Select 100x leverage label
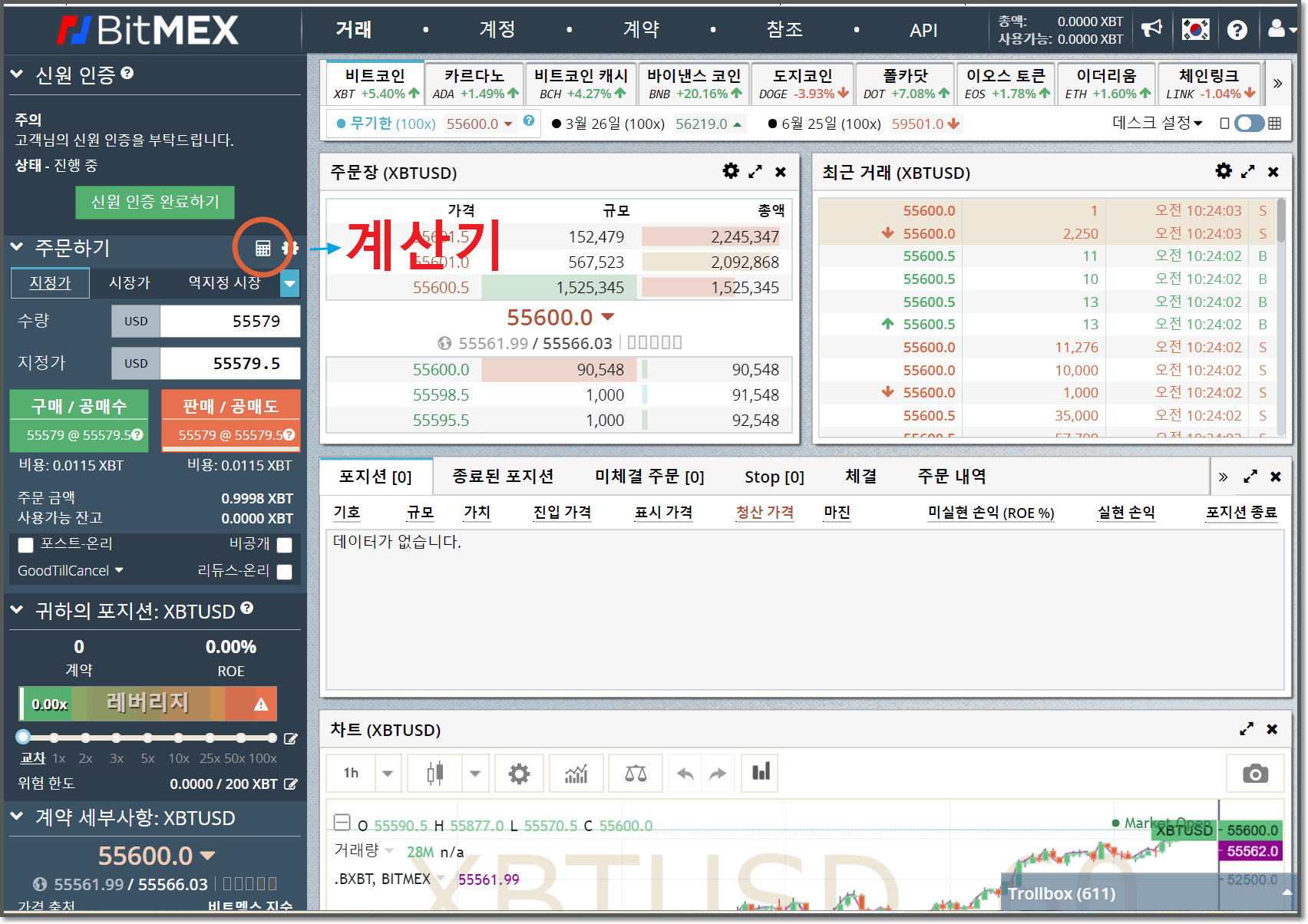The width and height of the screenshot is (1308, 924). tap(263, 758)
